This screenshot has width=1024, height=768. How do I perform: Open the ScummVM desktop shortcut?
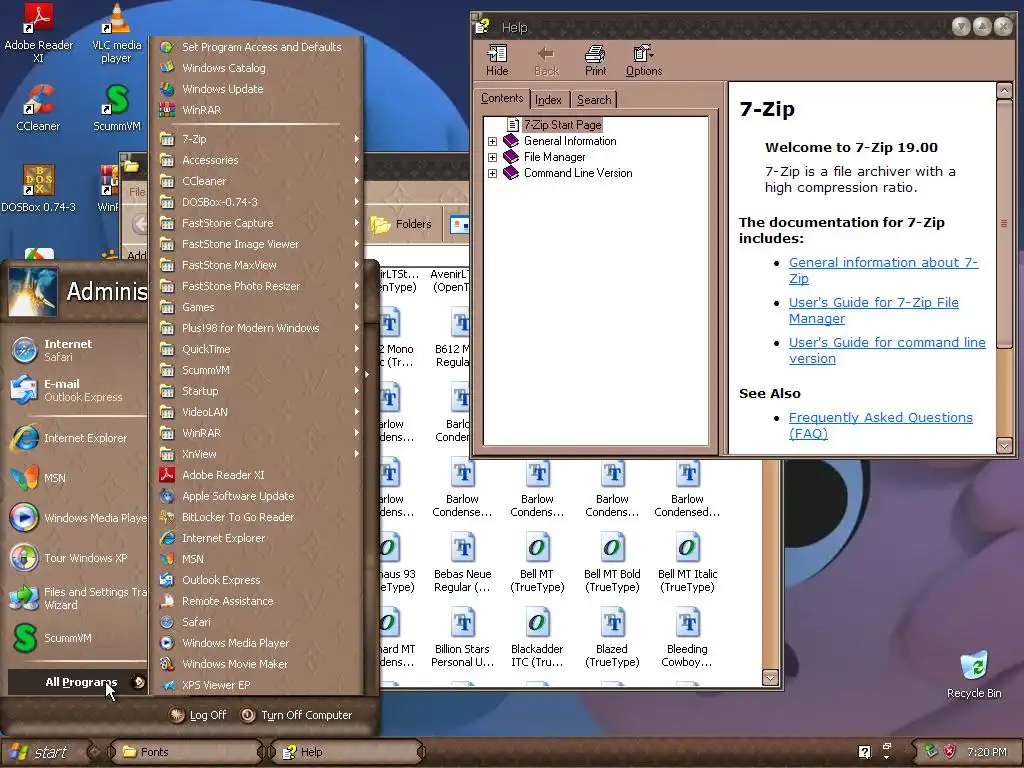(116, 108)
